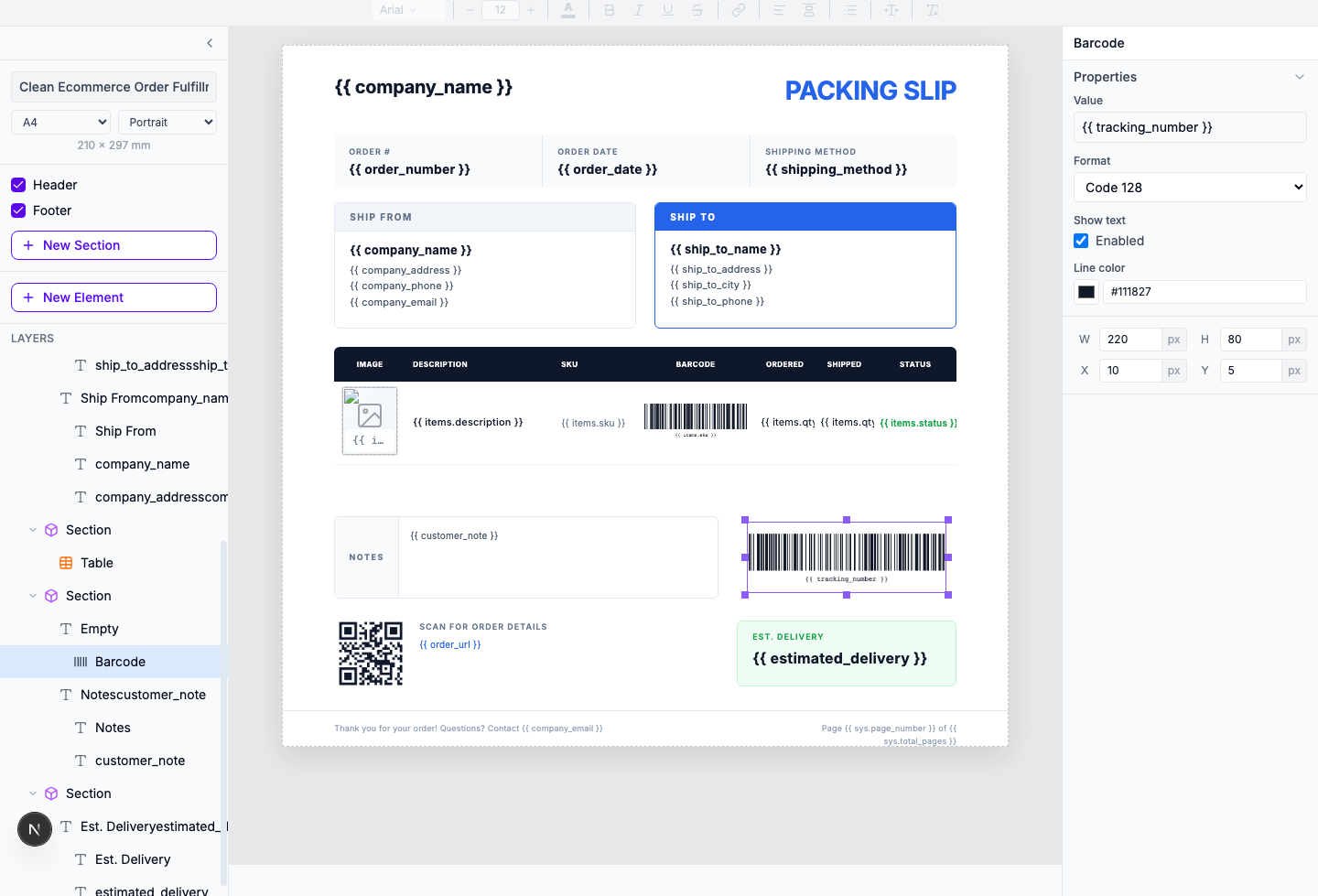Collapse the Properties panel section
1318x896 pixels.
[1299, 77]
